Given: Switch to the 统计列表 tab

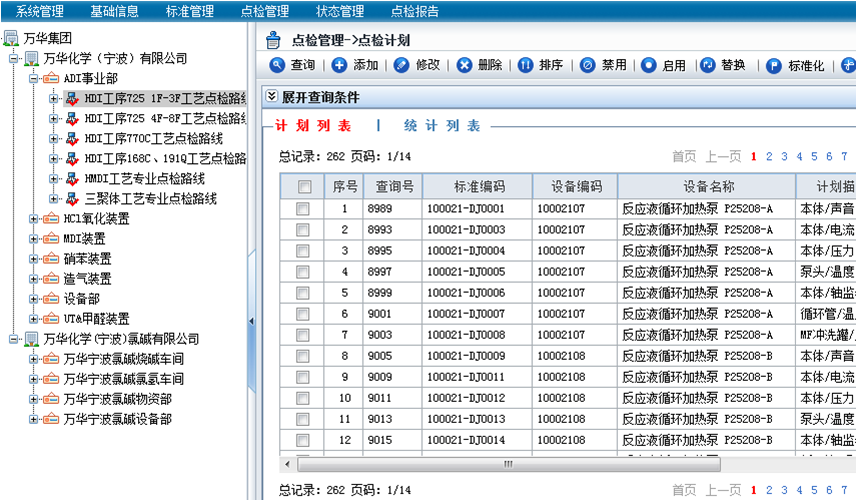Looking at the screenshot, I should coord(442,127).
